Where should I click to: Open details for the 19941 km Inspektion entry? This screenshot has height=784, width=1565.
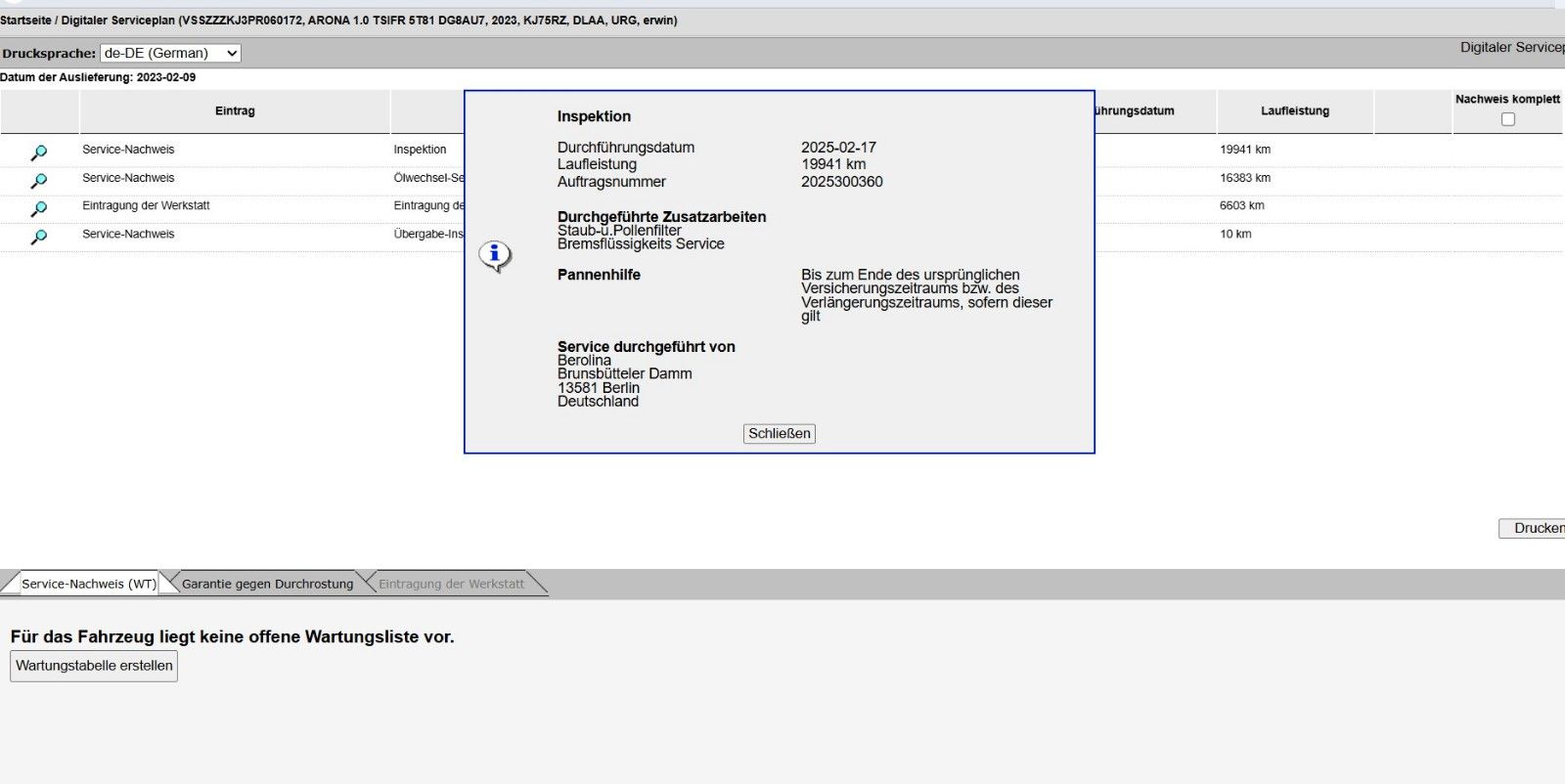(39, 152)
